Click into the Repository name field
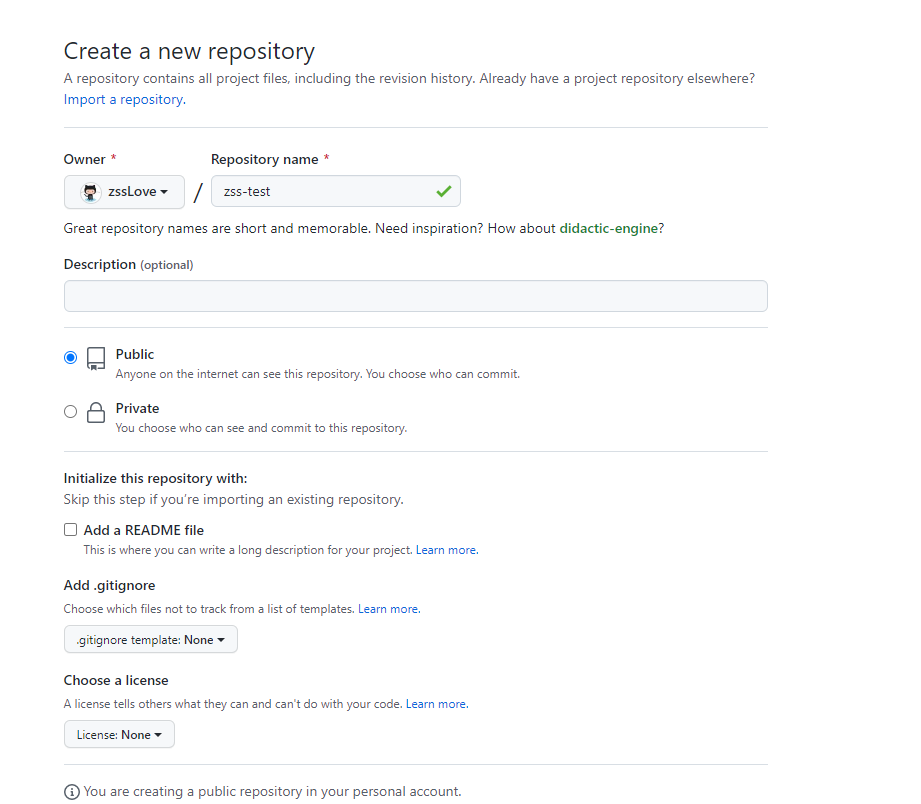921x804 pixels. point(320,192)
